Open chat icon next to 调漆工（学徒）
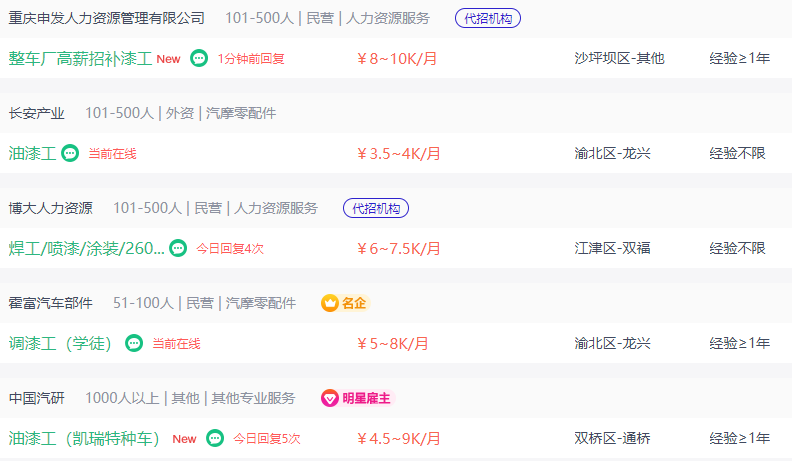Screen dimensions: 792x461 [x=134, y=343]
